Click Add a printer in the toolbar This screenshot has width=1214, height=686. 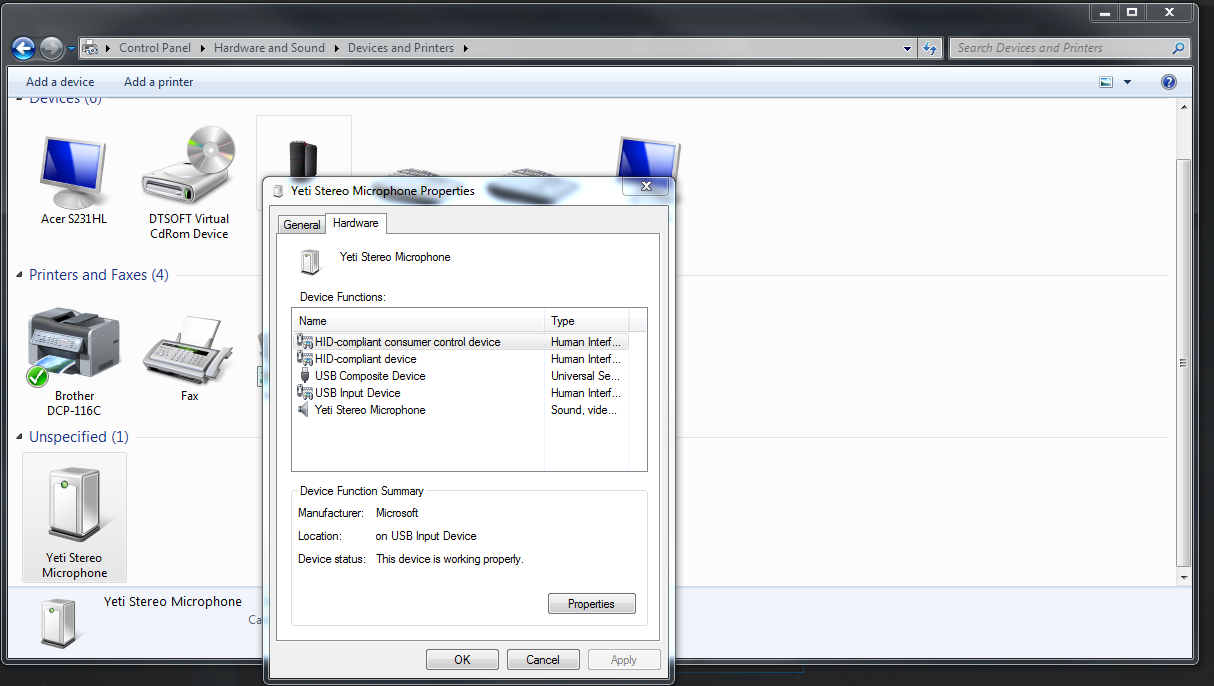coord(159,82)
